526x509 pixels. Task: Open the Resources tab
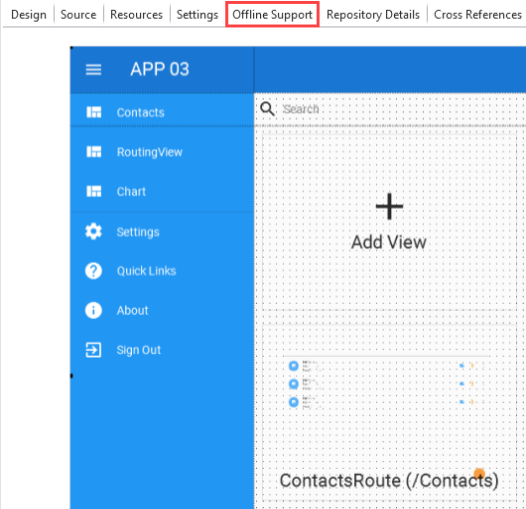click(x=136, y=15)
